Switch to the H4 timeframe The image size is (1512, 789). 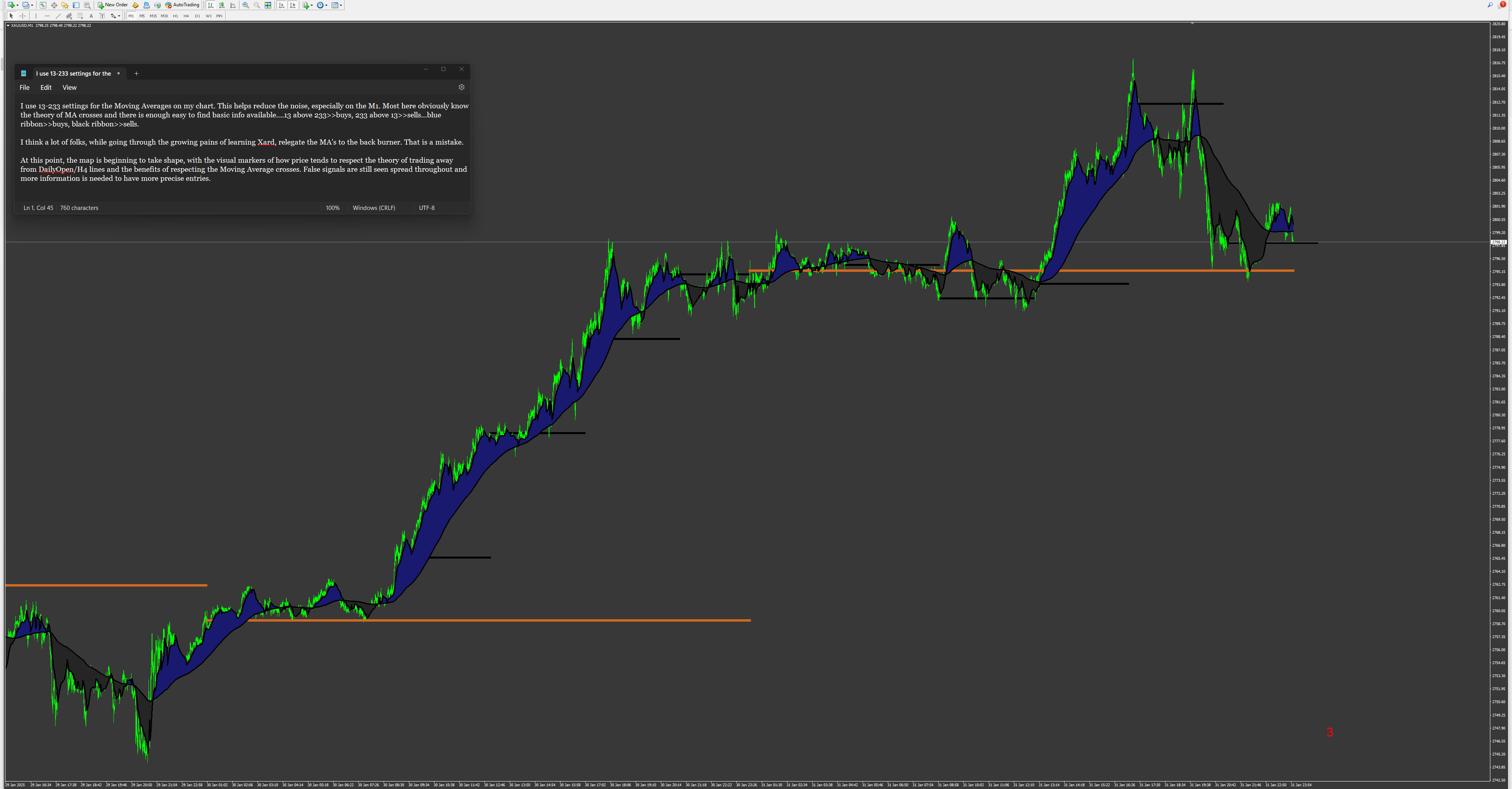click(186, 16)
